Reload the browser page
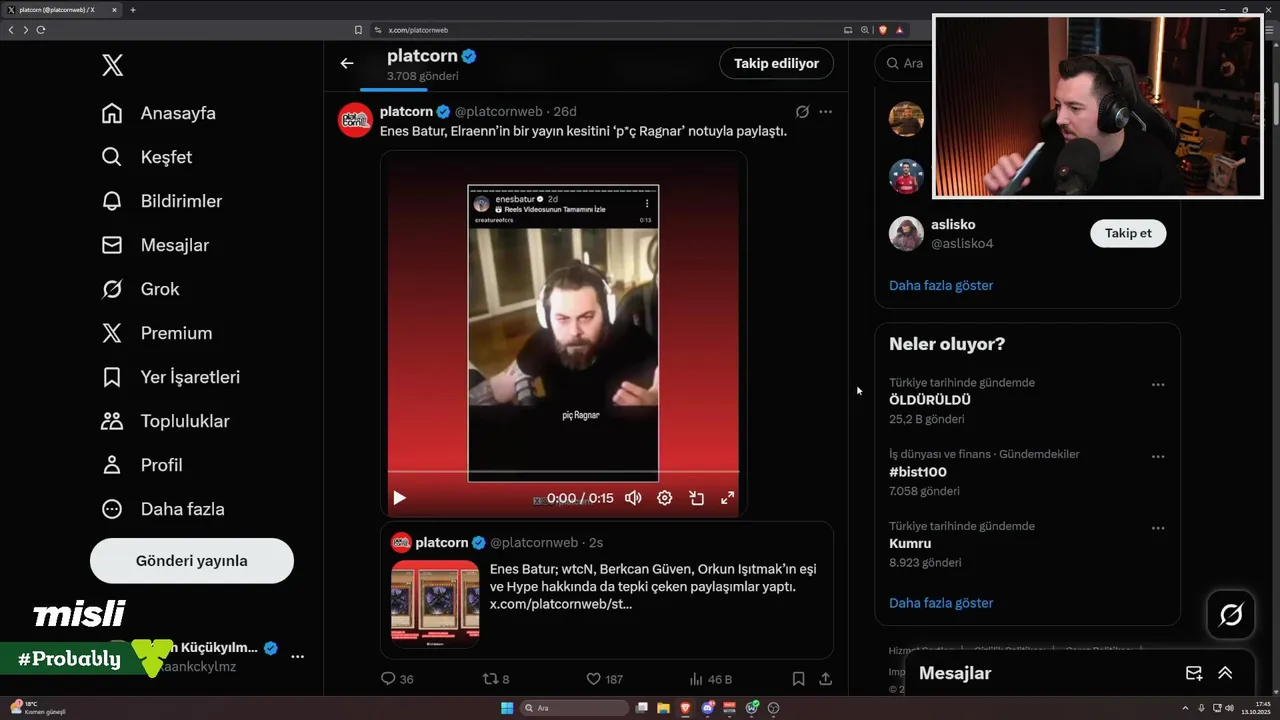This screenshot has height=720, width=1280. [41, 30]
